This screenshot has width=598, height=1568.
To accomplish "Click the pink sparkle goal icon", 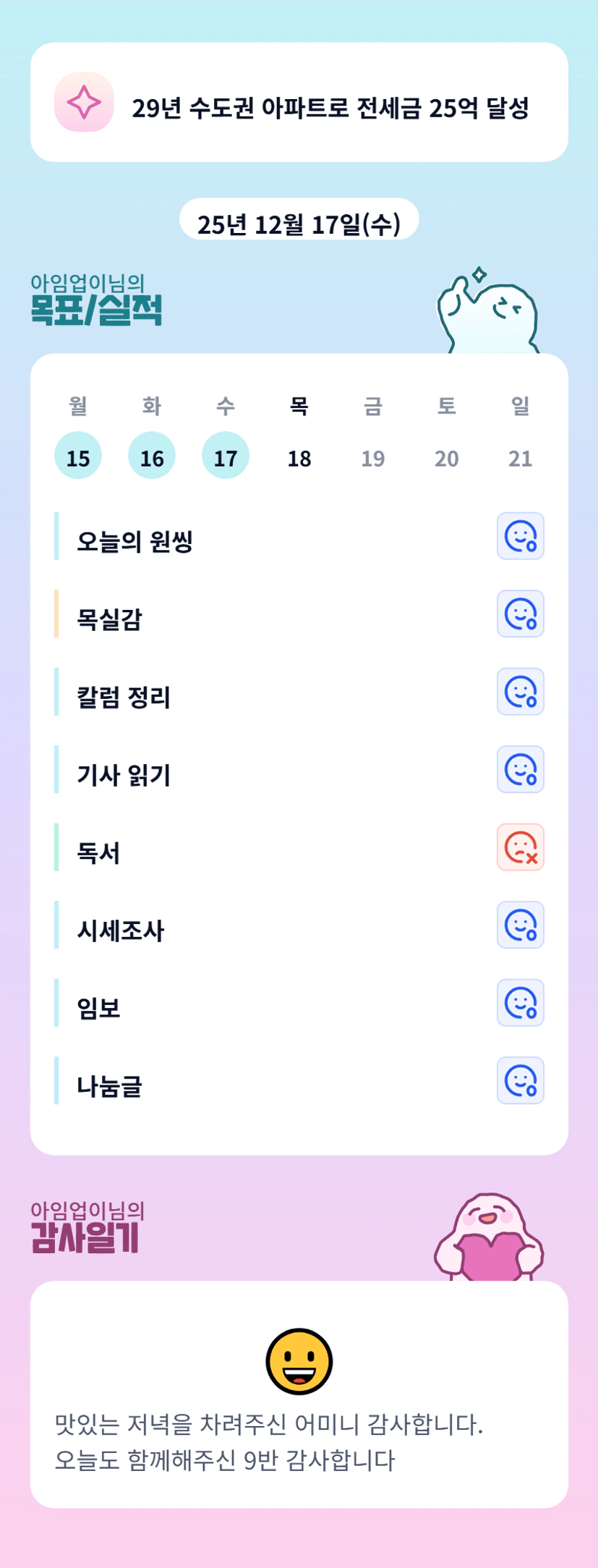I will pyautogui.click(x=84, y=102).
